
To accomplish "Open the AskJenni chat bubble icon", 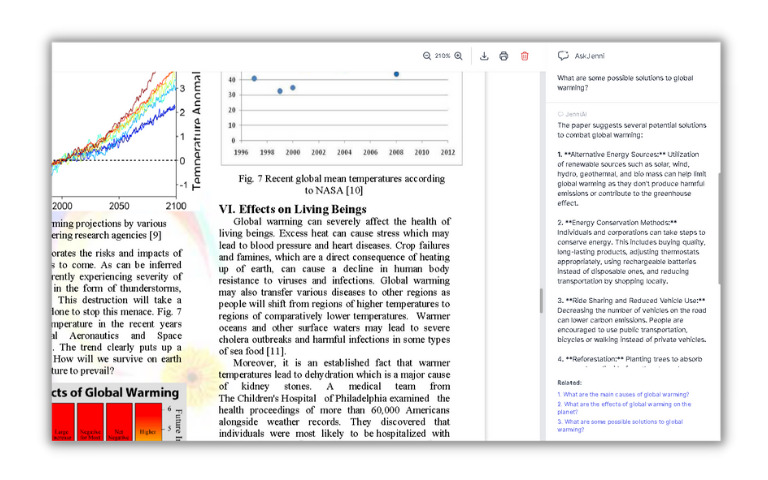I will pos(563,56).
